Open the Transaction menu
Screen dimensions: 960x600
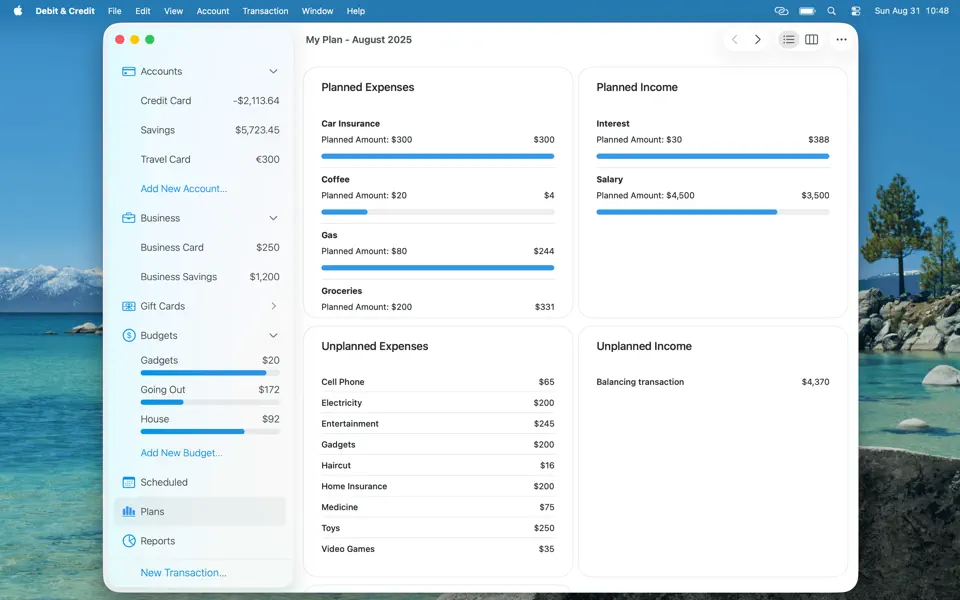pyautogui.click(x=265, y=11)
